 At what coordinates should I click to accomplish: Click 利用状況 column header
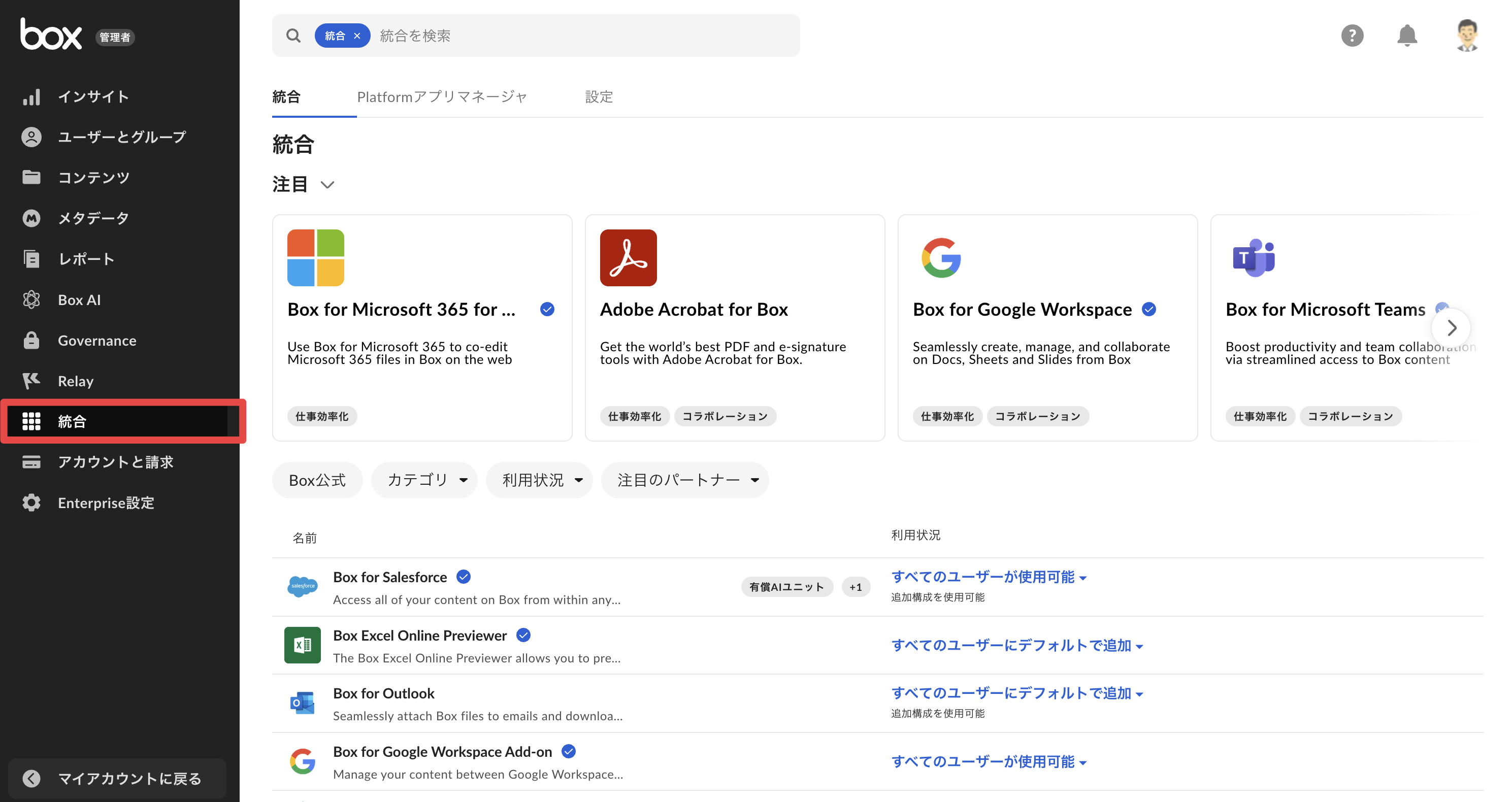(915, 535)
